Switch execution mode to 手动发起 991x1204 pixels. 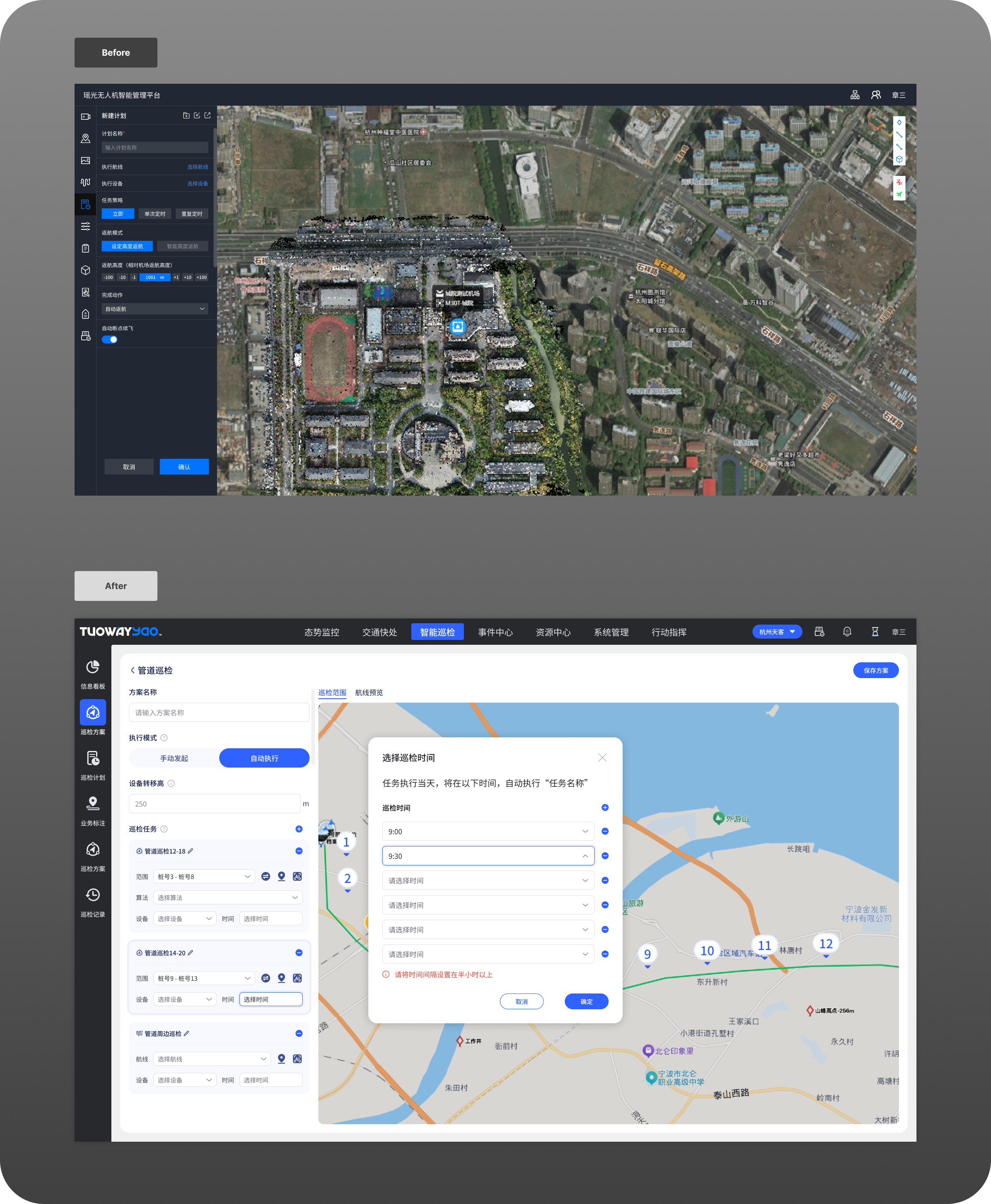[x=174, y=757]
